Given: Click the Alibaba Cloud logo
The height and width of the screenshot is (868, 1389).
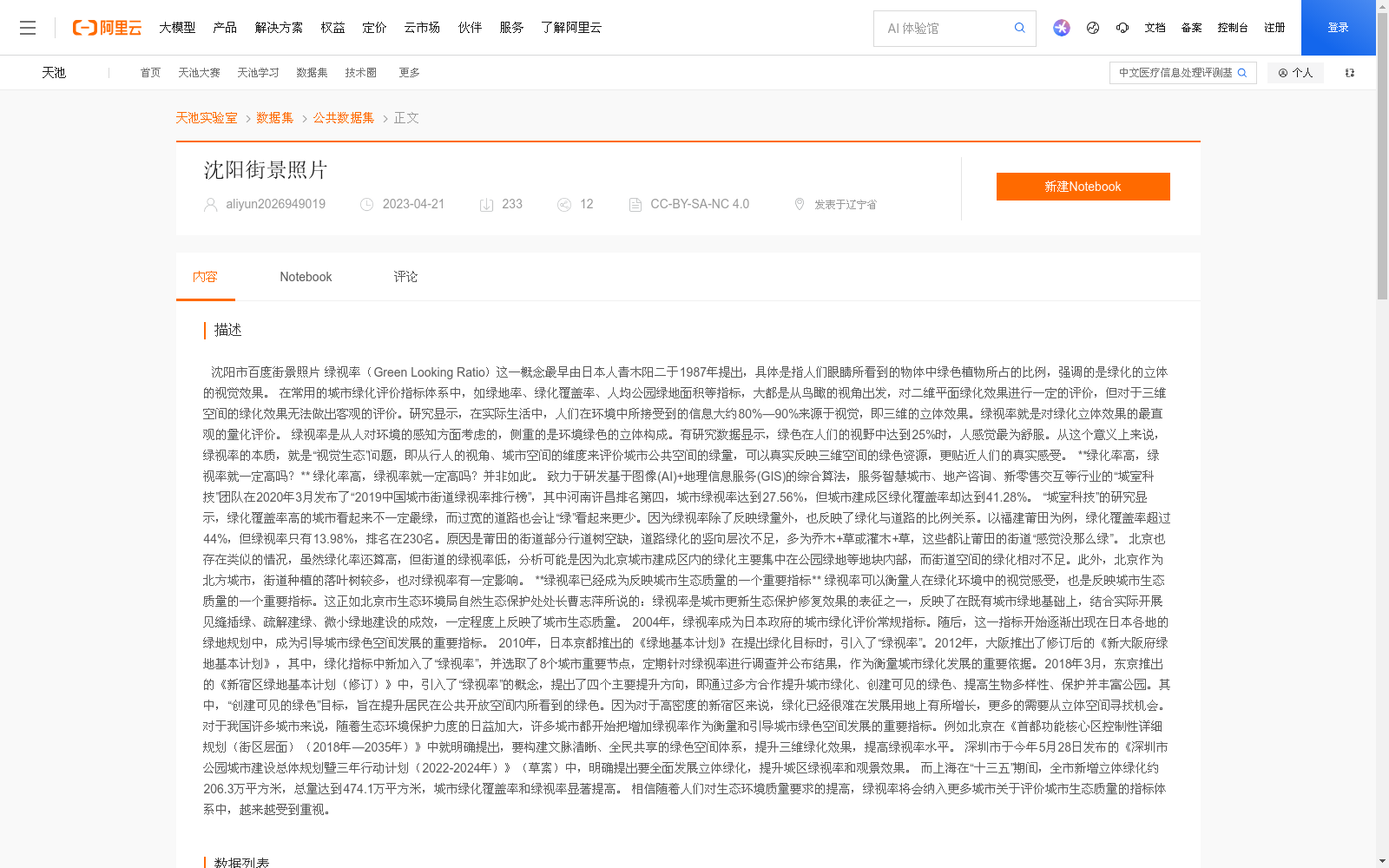Looking at the screenshot, I should coord(107,28).
